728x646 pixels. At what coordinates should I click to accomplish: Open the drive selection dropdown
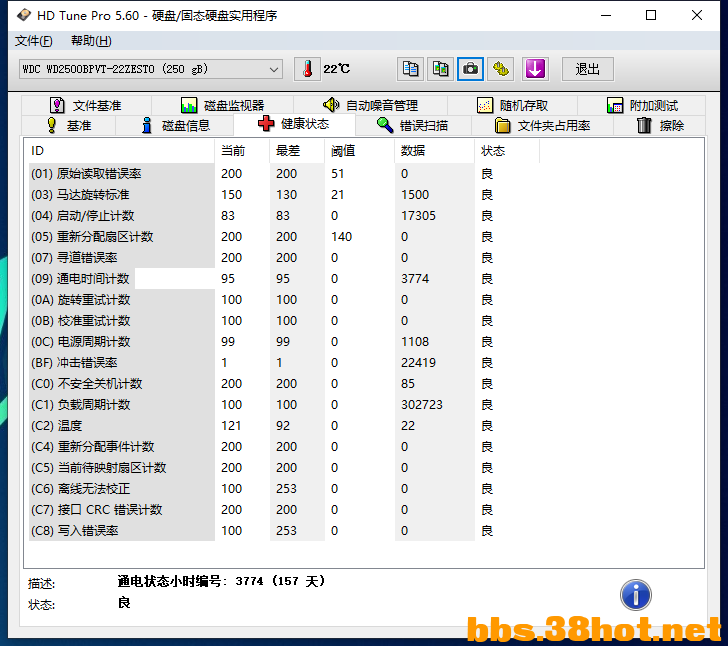point(151,69)
